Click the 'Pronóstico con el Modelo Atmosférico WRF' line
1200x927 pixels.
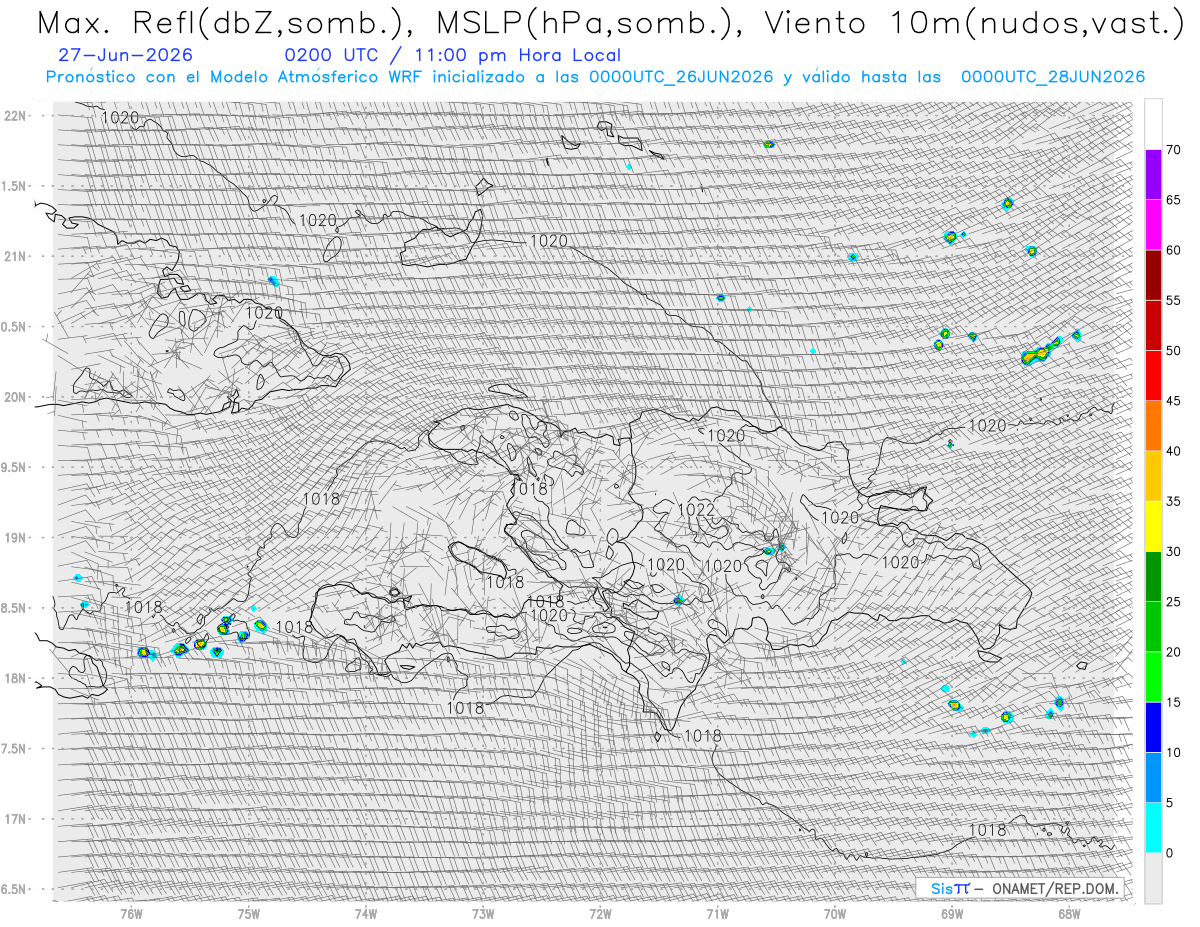tap(595, 77)
